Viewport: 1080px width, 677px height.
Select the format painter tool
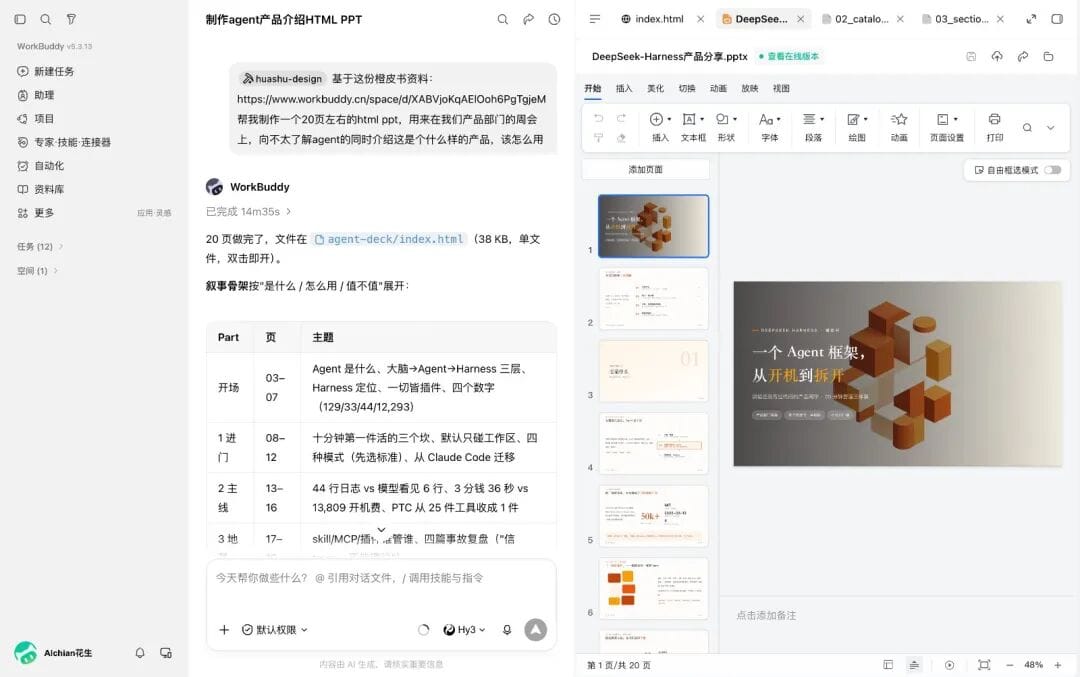(599, 138)
